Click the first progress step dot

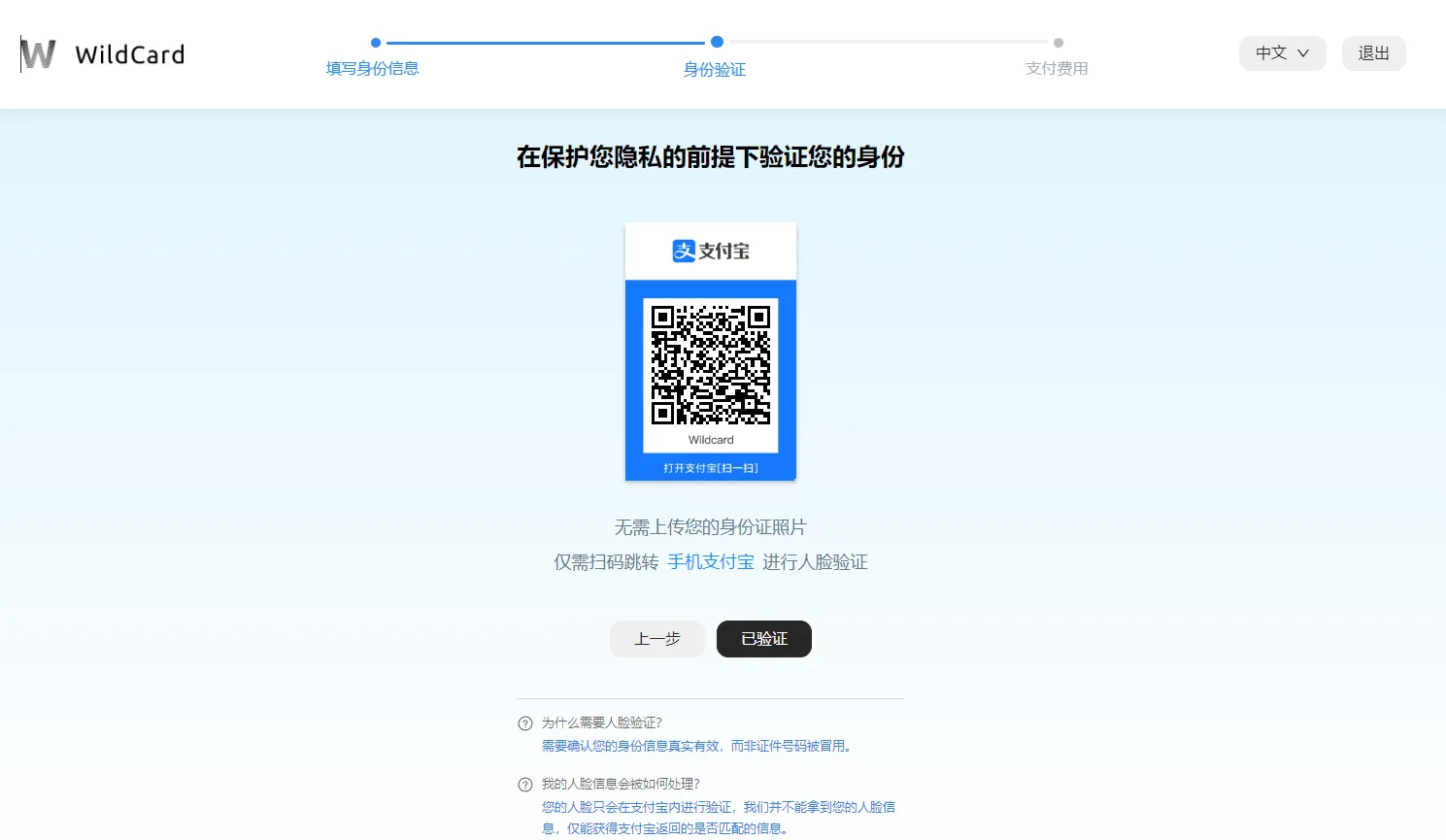pyautogui.click(x=376, y=43)
